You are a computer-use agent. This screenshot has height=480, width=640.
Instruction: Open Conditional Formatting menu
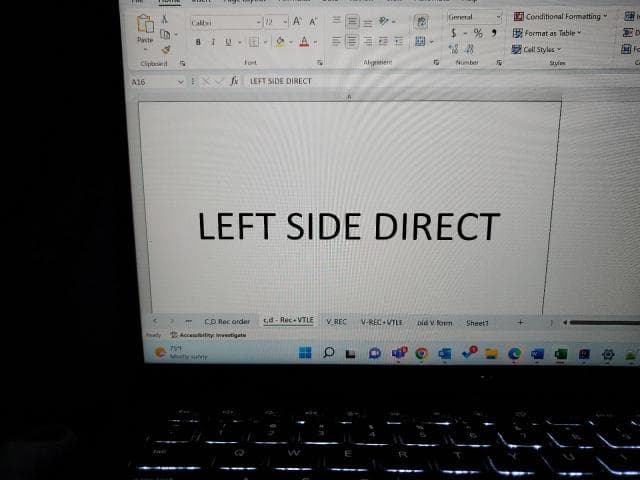click(x=560, y=16)
